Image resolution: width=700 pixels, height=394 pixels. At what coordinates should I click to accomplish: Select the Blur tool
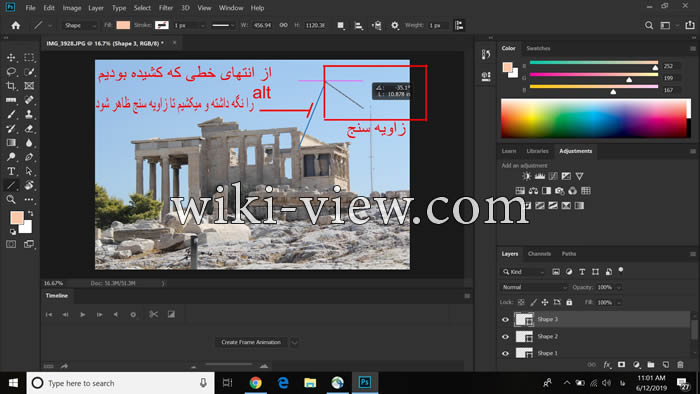pos(29,143)
